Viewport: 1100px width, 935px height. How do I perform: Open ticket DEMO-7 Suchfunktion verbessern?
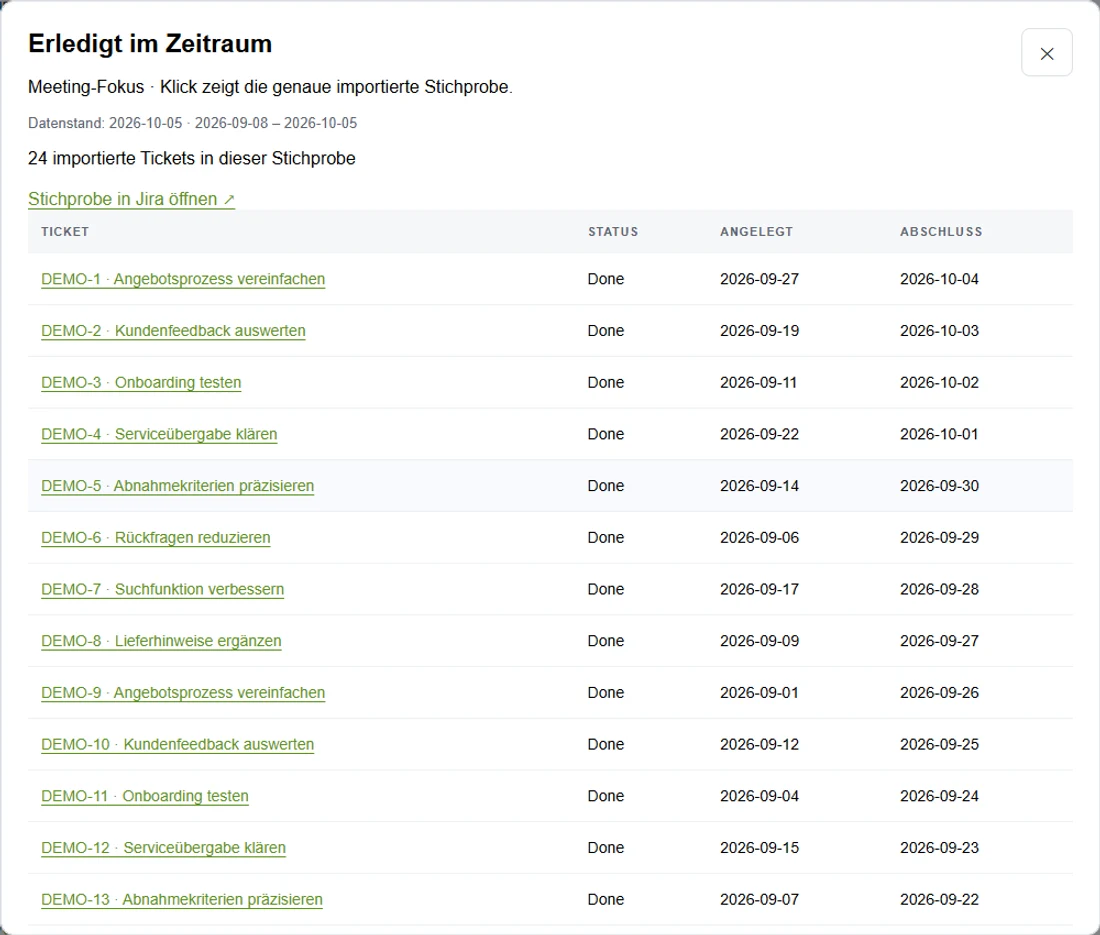point(163,590)
